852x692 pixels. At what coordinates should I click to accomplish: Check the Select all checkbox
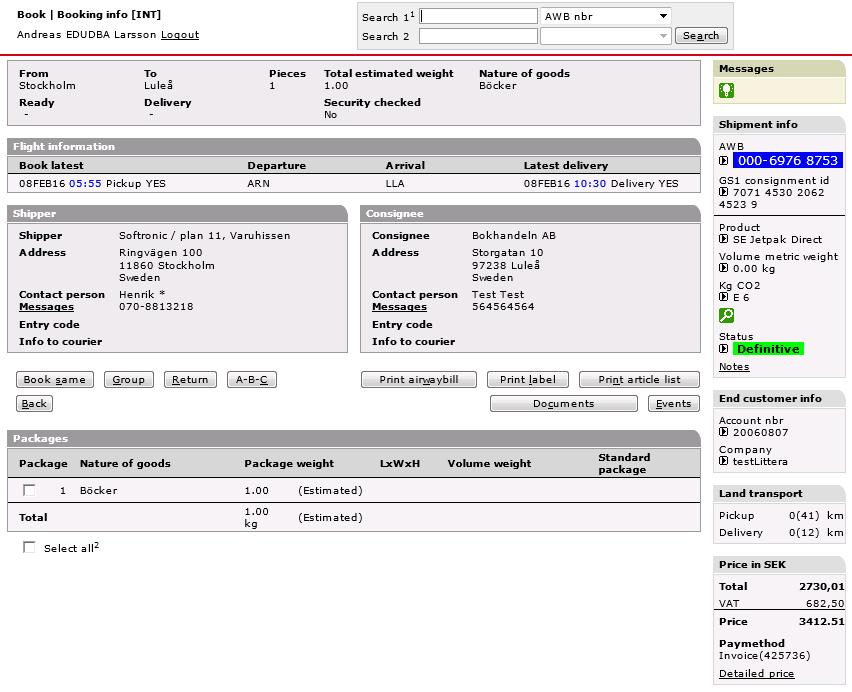coord(29,547)
